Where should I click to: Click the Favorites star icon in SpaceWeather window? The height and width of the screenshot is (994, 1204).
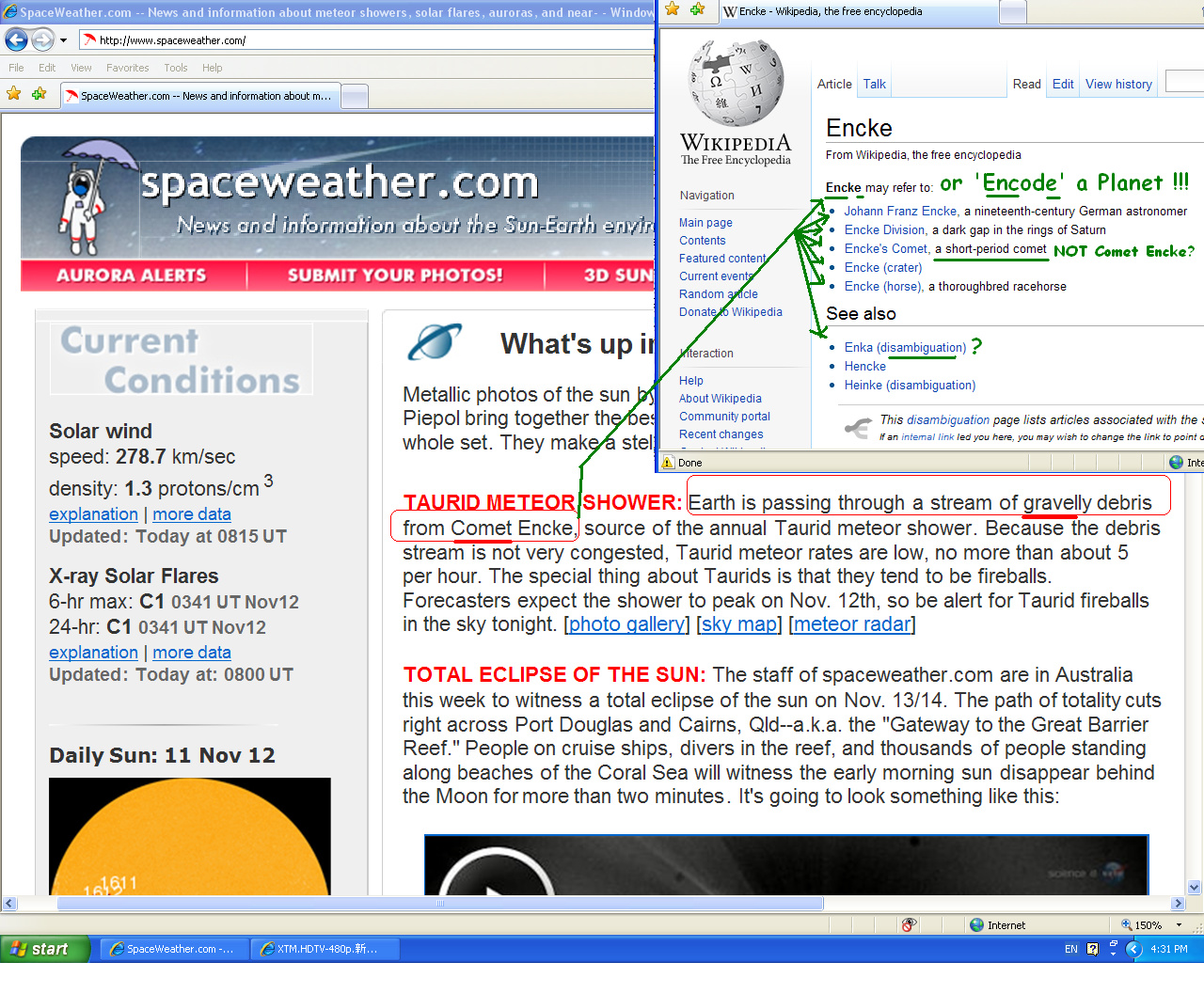(x=14, y=94)
